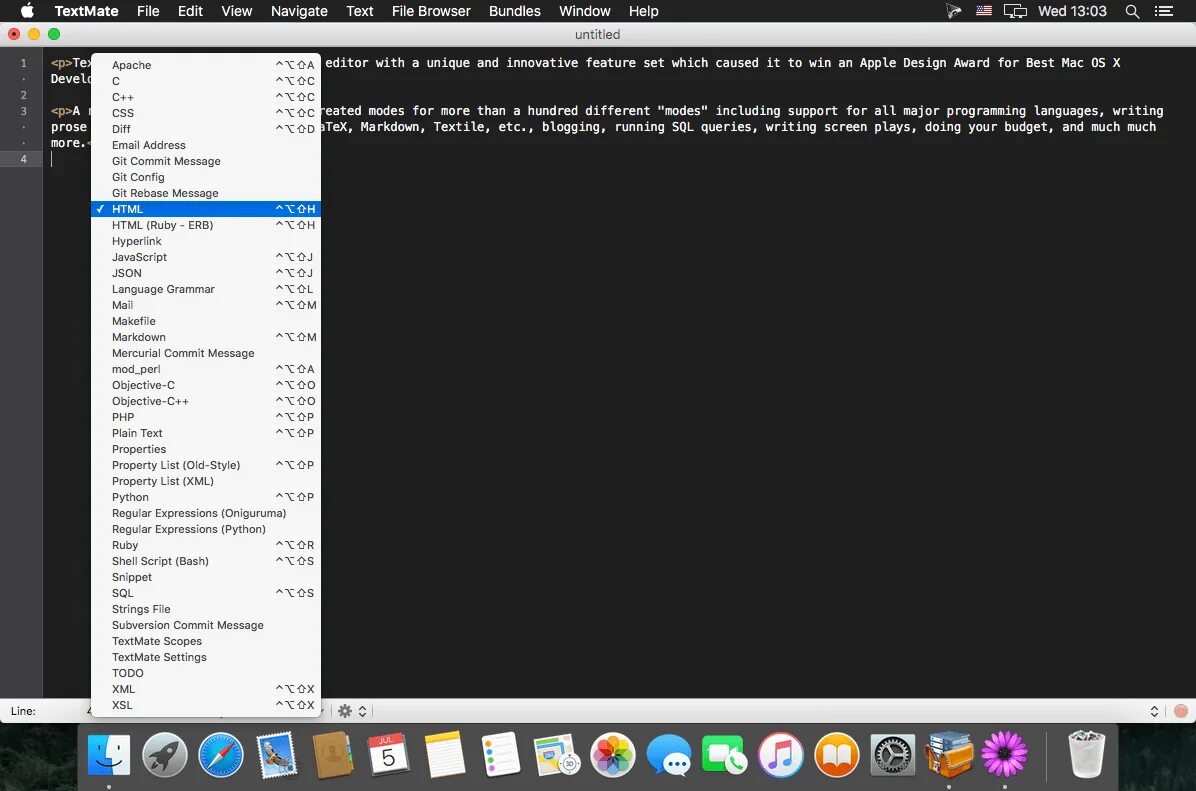The width and height of the screenshot is (1196, 791).
Task: Click the display mirroring icon in menu bar
Action: pos(1015,11)
